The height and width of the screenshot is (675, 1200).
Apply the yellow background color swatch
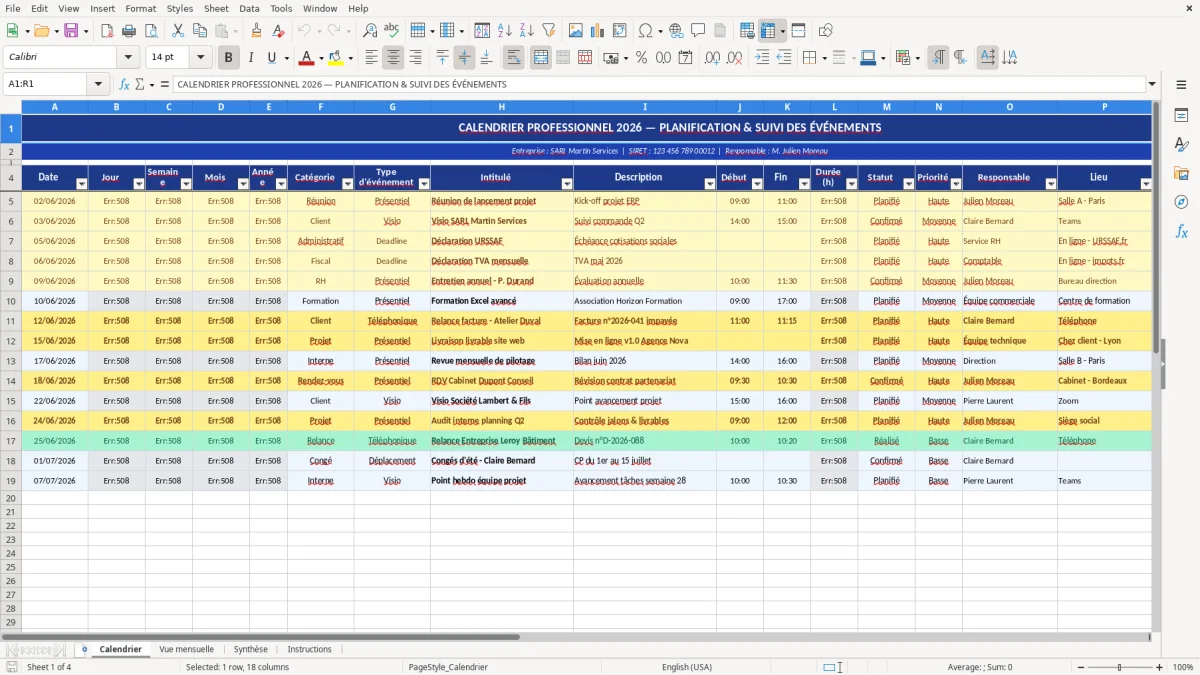336,58
